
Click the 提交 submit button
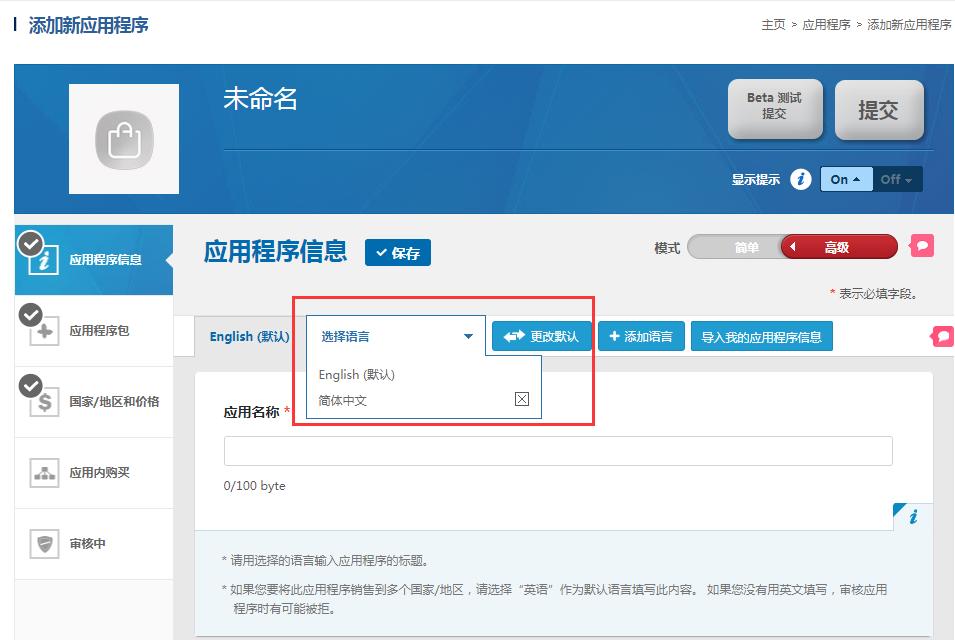tap(879, 111)
